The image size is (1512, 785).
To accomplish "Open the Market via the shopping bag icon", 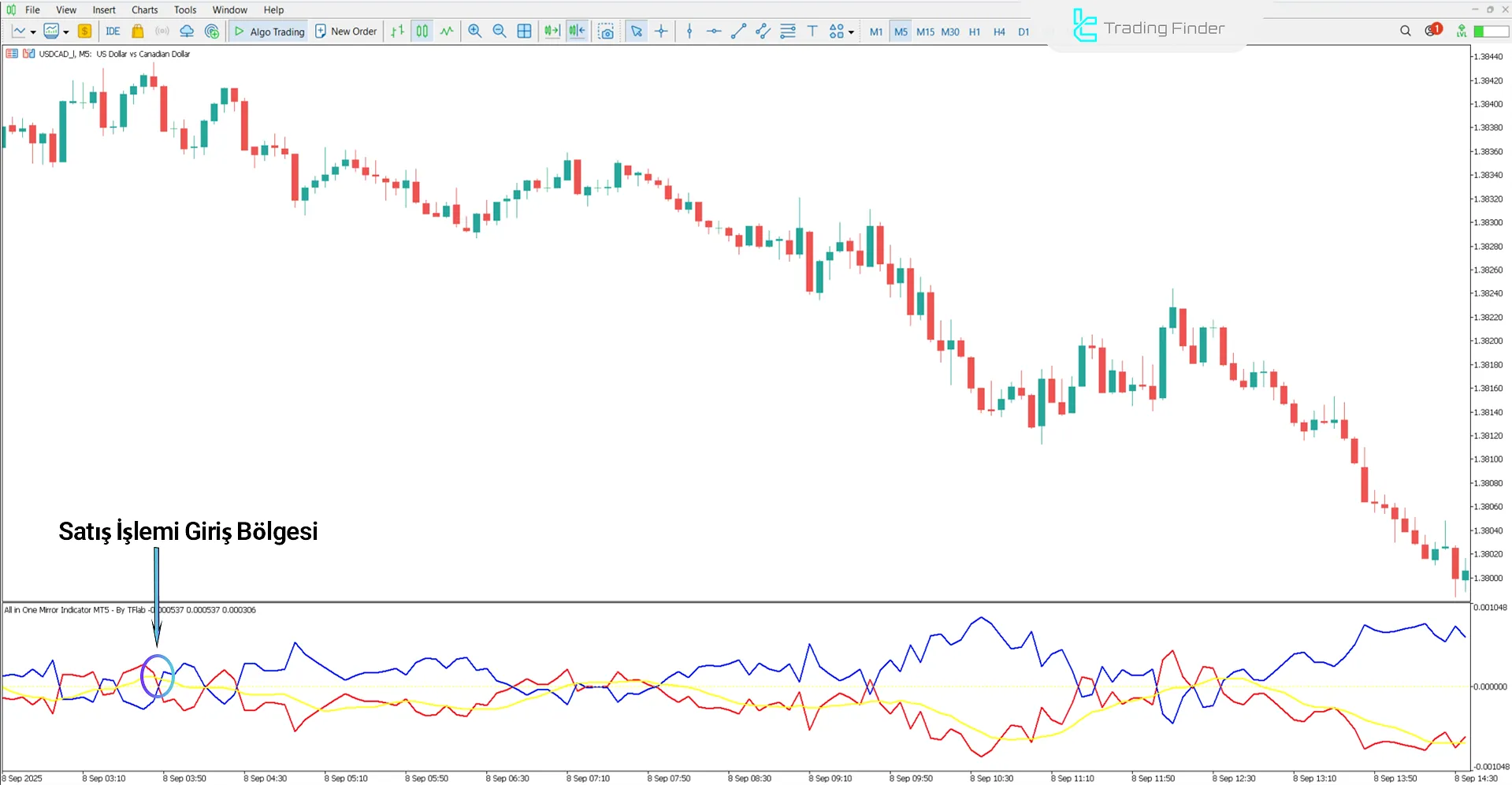I will [x=138, y=32].
